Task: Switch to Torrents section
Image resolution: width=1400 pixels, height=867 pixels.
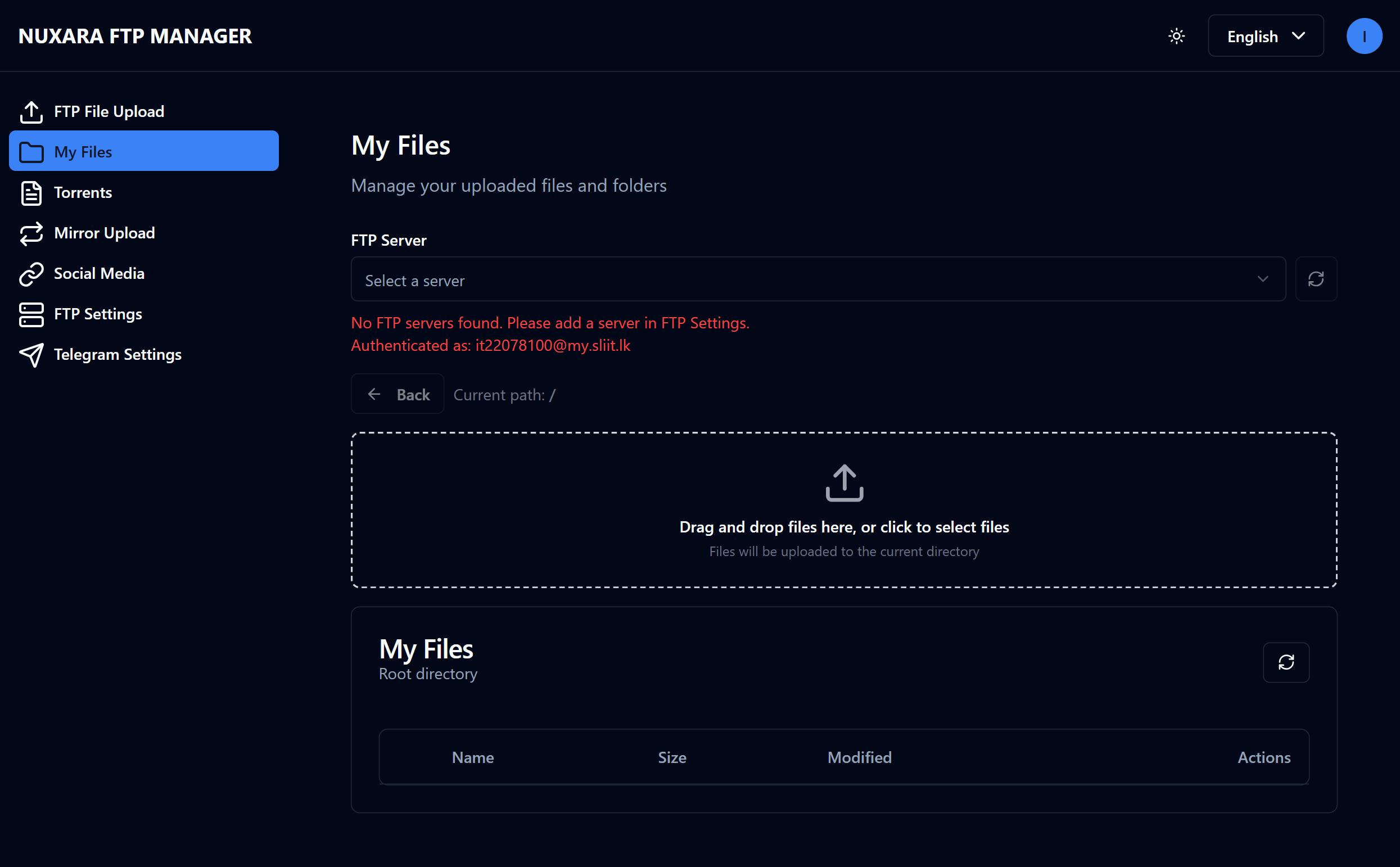Action: coord(83,193)
